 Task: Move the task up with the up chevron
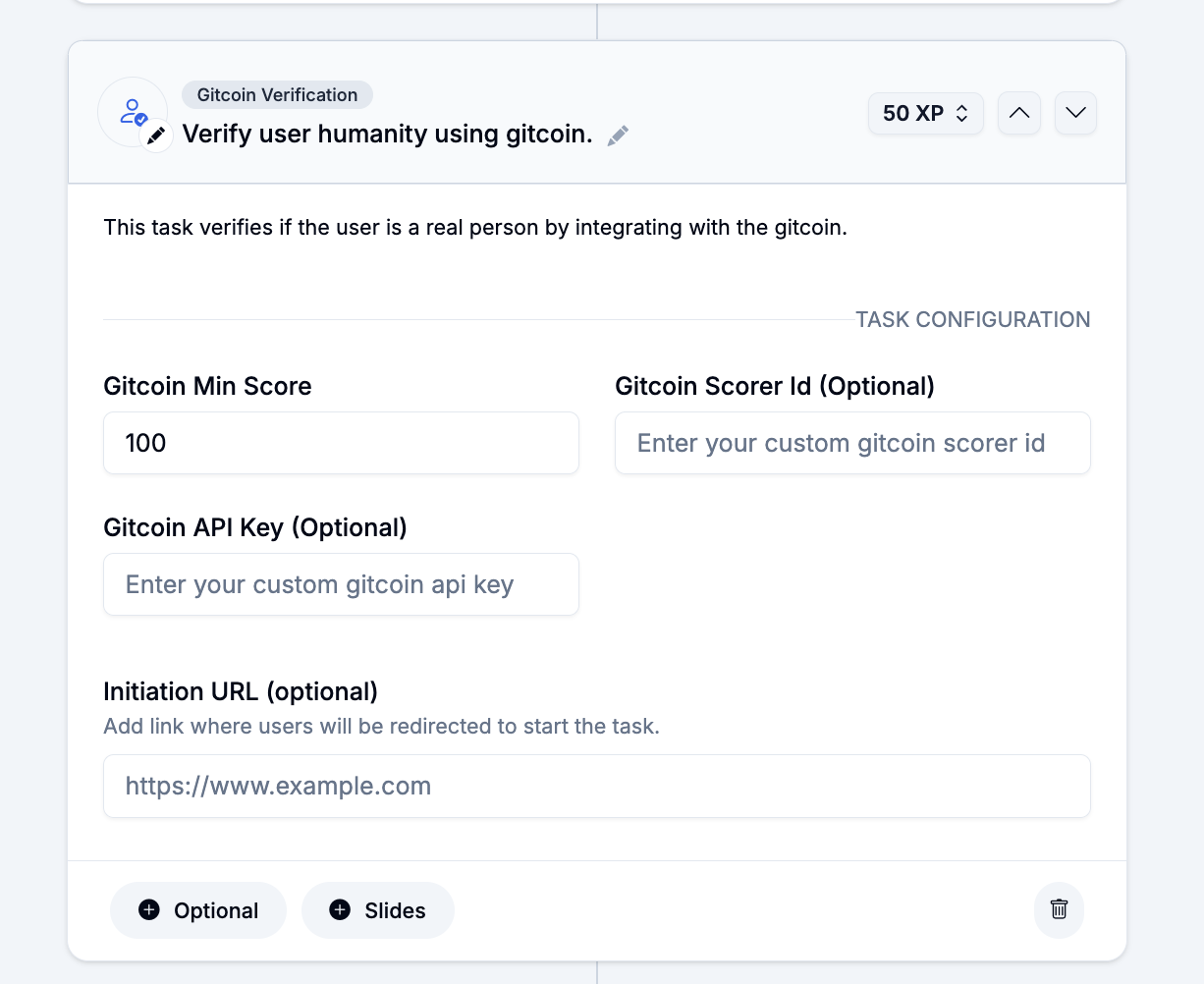pyautogui.click(x=1019, y=113)
